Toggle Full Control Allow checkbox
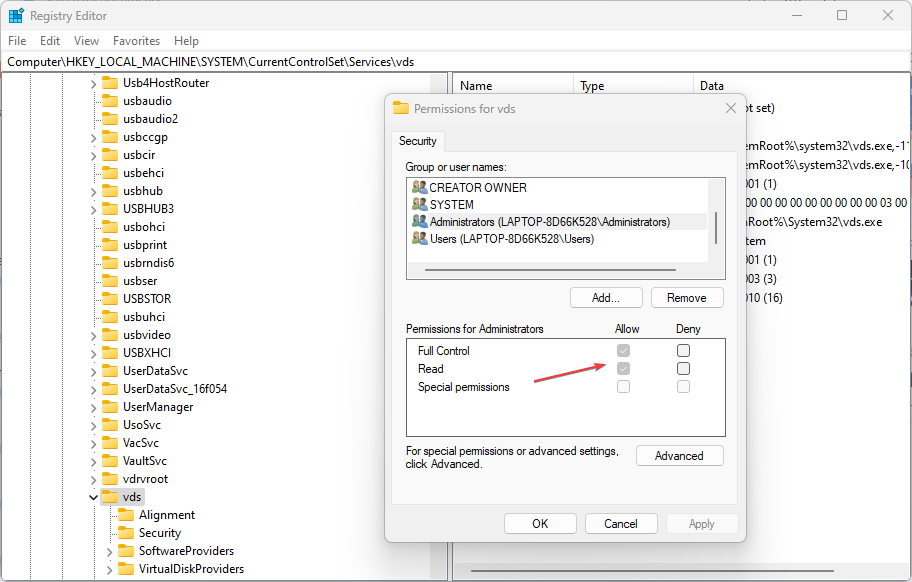 [624, 351]
